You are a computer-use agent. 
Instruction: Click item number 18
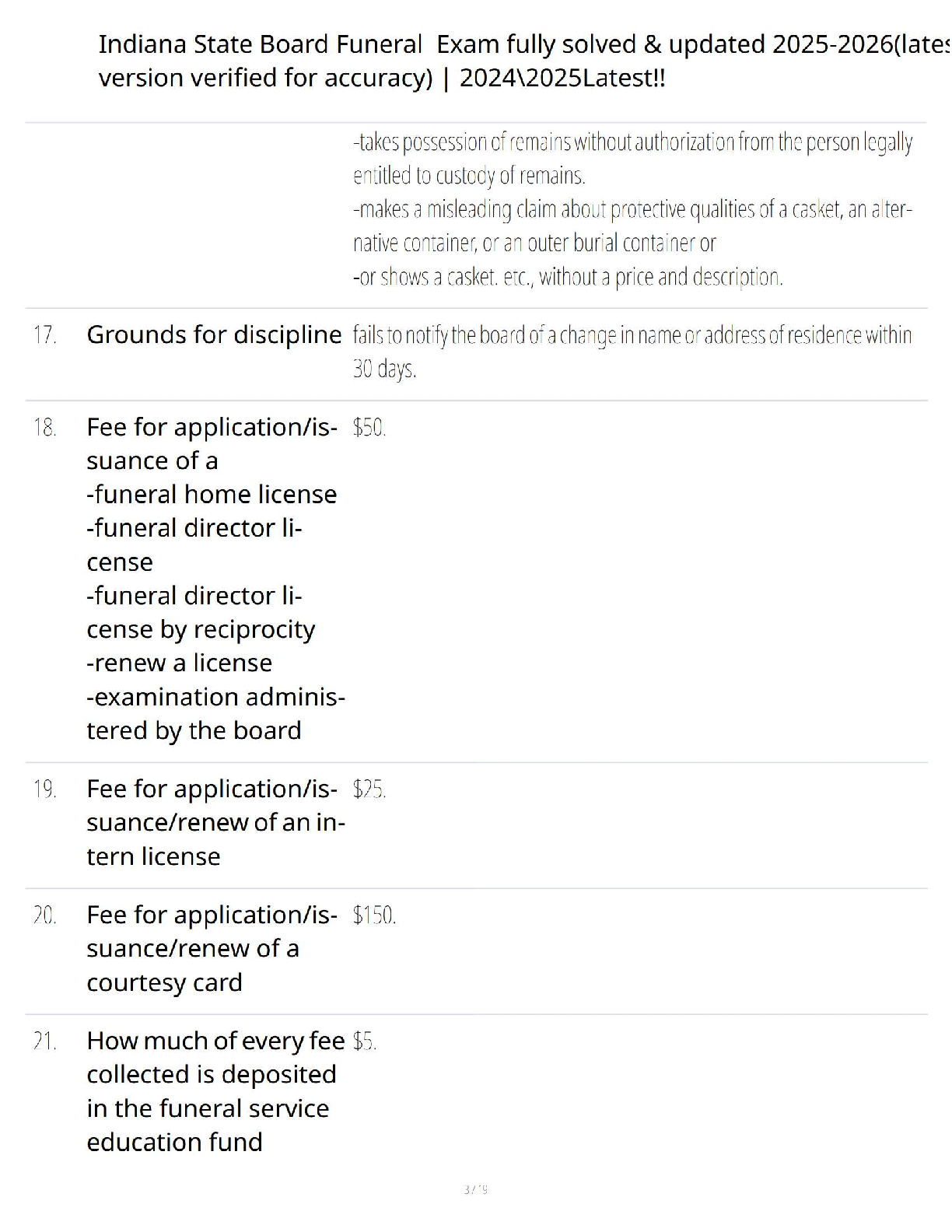coord(45,428)
